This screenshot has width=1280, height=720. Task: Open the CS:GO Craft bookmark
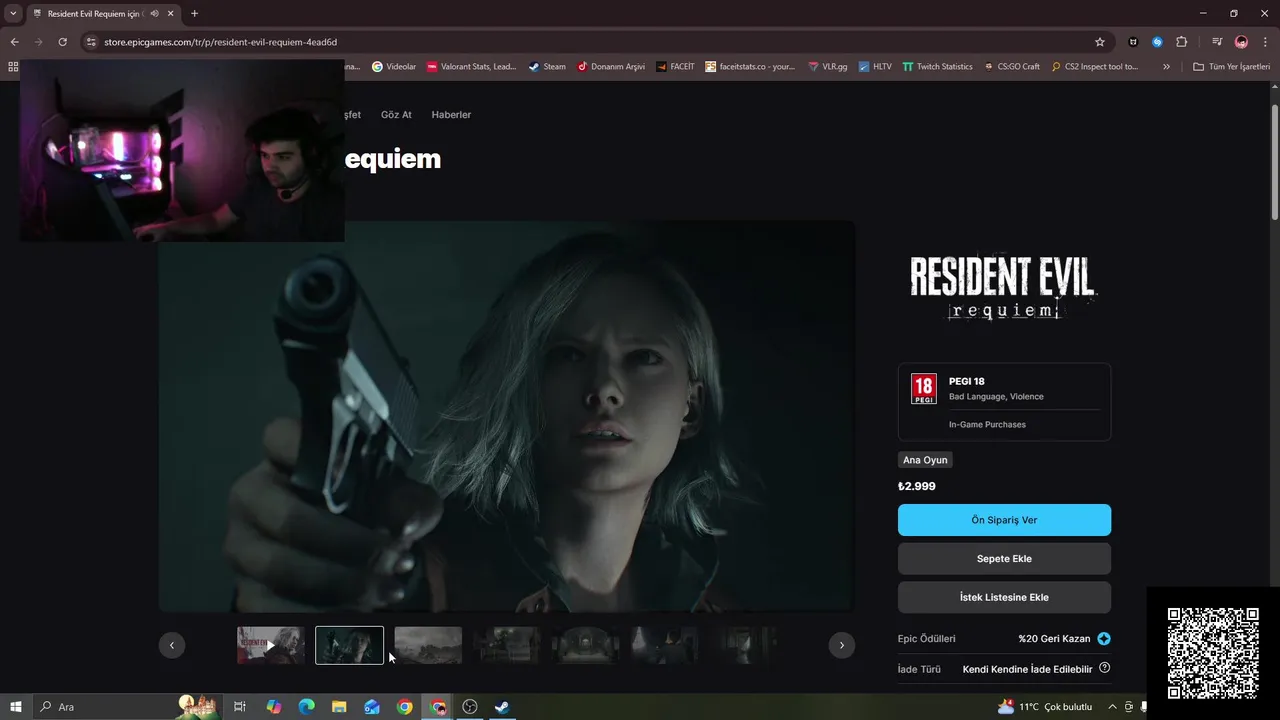pos(1012,67)
